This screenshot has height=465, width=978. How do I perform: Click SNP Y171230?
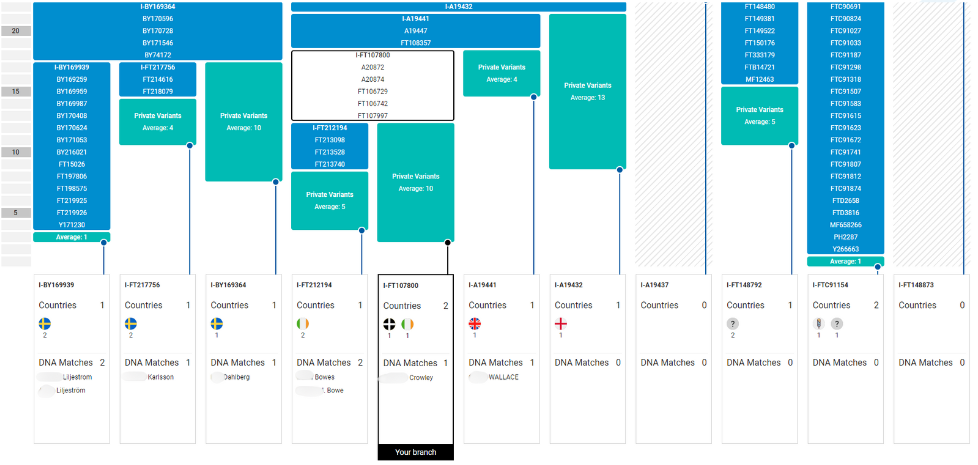pyautogui.click(x=72, y=225)
